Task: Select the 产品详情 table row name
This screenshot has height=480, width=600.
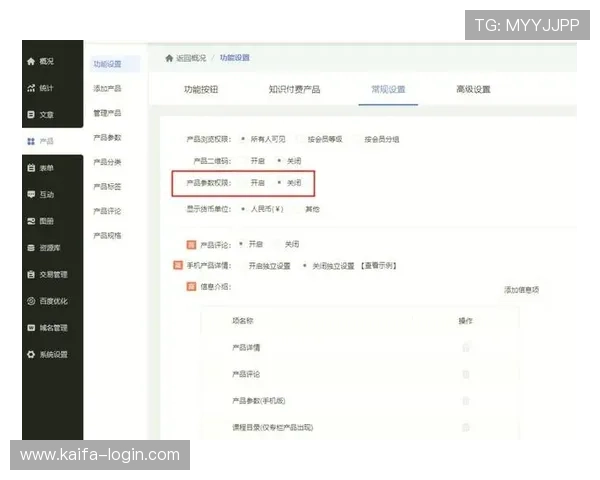Action: click(246, 348)
